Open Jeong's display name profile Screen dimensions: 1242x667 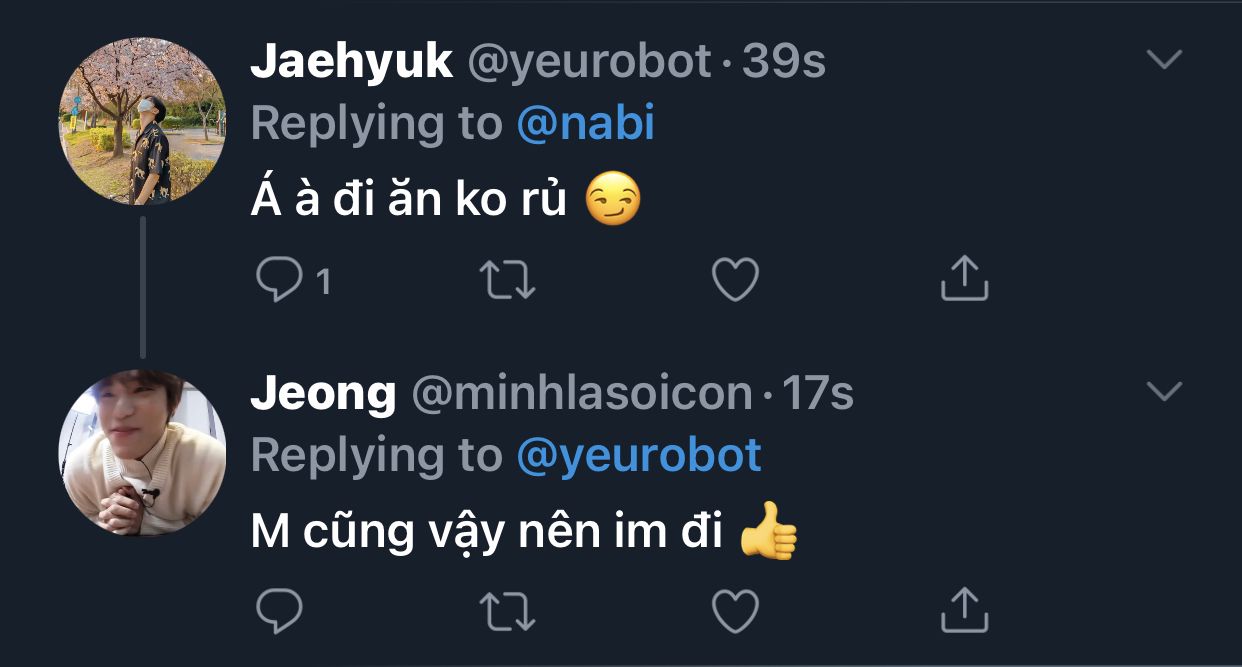click(323, 394)
